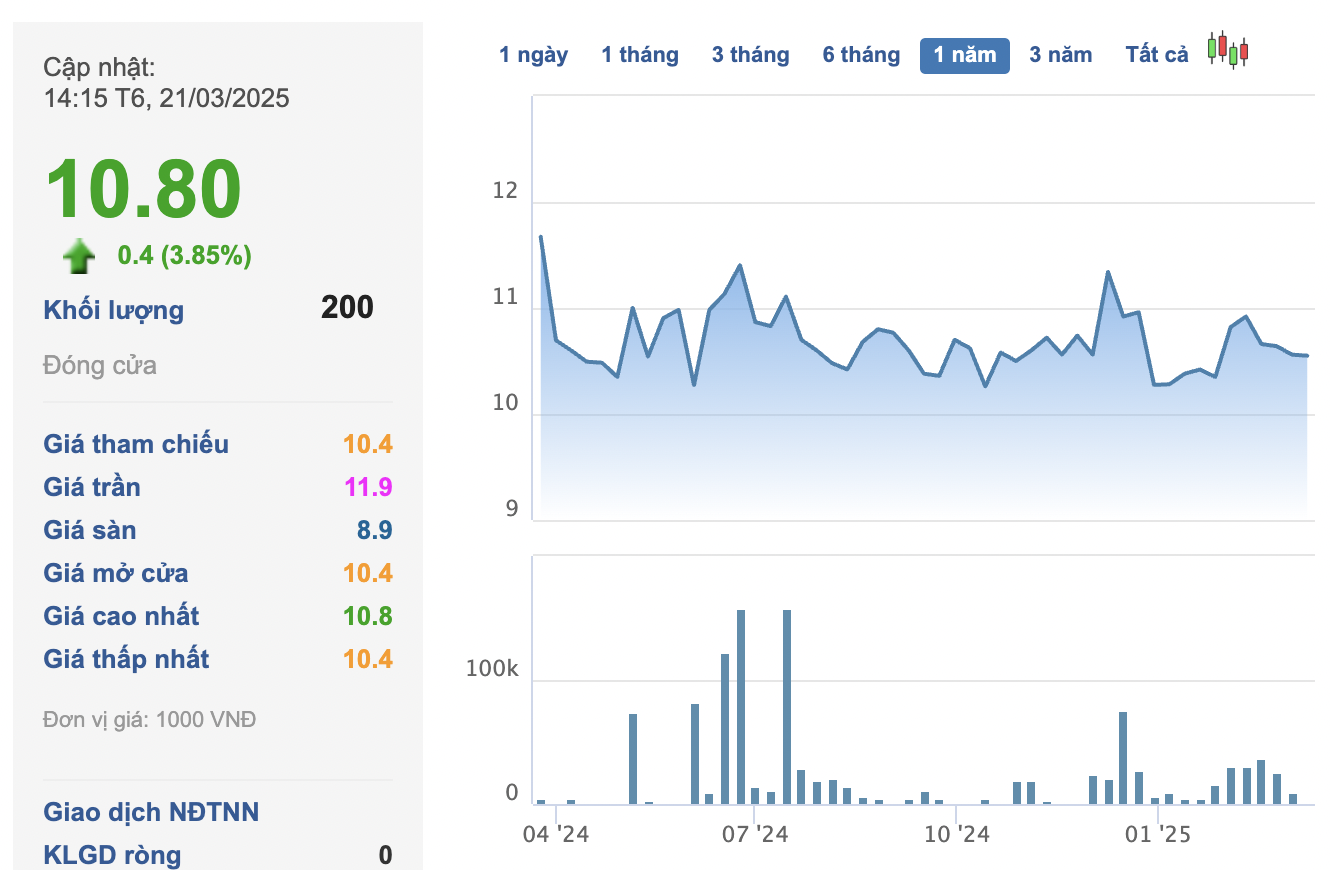Click the Giao dịch NĐTNN heading
1330x870 pixels.
[151, 811]
